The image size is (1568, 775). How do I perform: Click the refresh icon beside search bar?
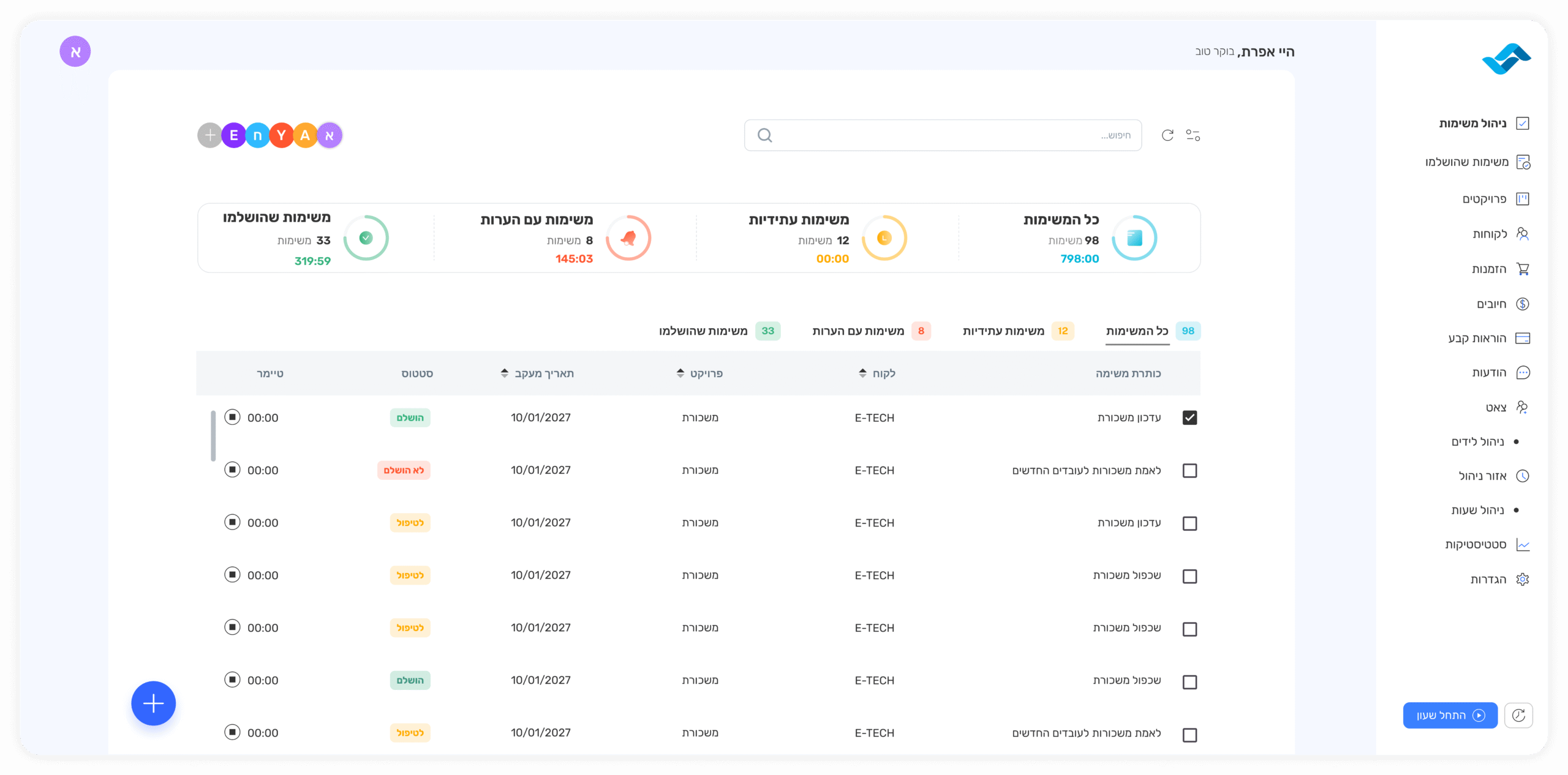coord(1167,135)
